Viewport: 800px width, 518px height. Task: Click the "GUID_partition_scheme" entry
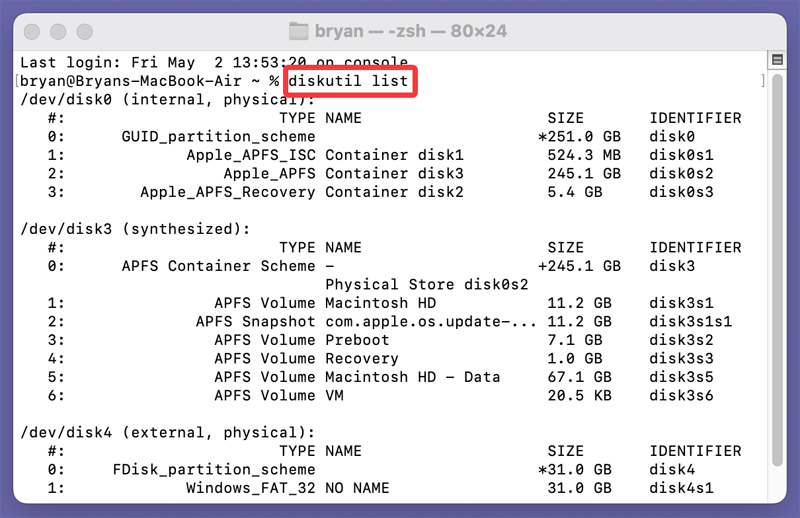click(218, 136)
